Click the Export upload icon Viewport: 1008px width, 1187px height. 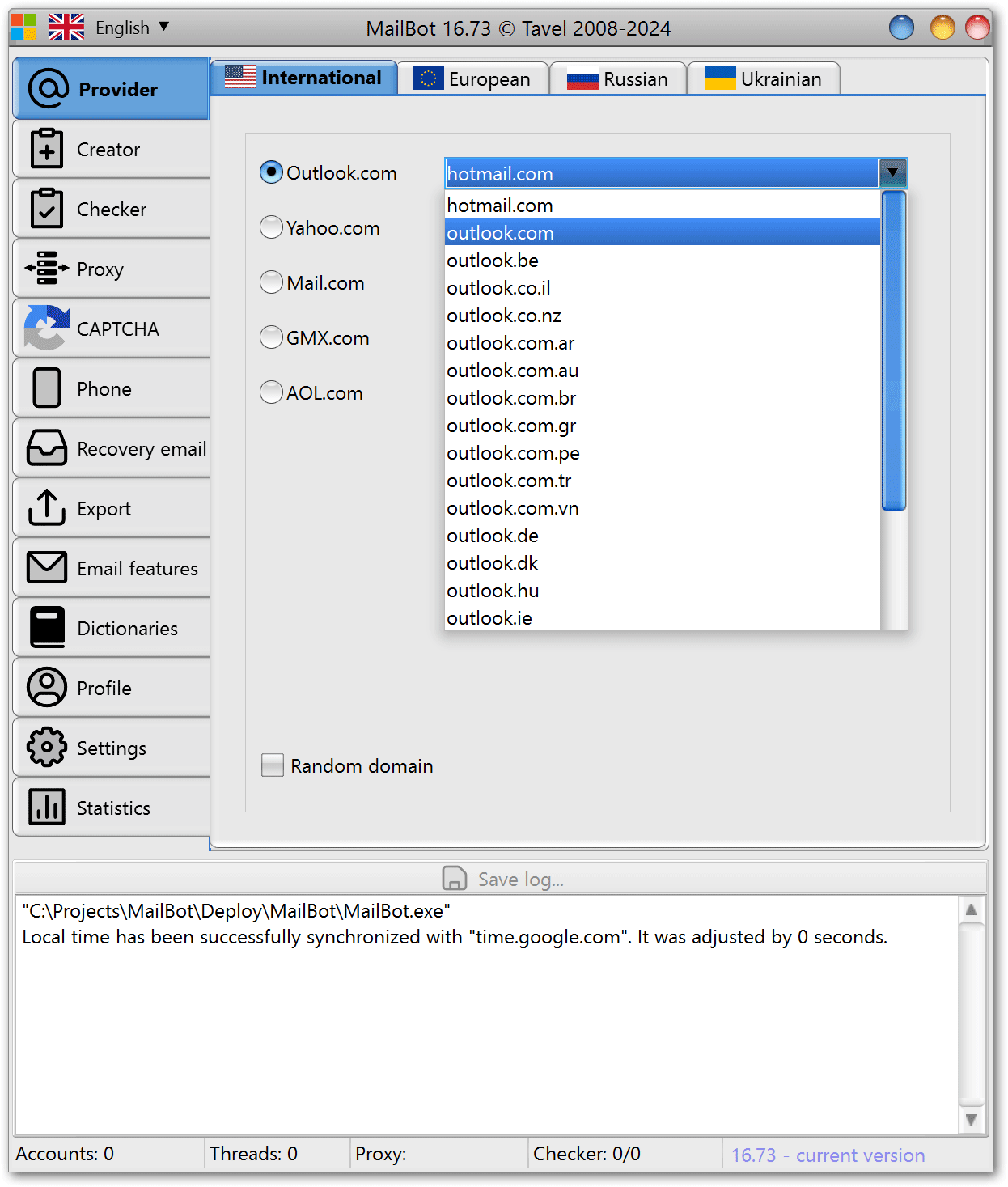click(47, 507)
